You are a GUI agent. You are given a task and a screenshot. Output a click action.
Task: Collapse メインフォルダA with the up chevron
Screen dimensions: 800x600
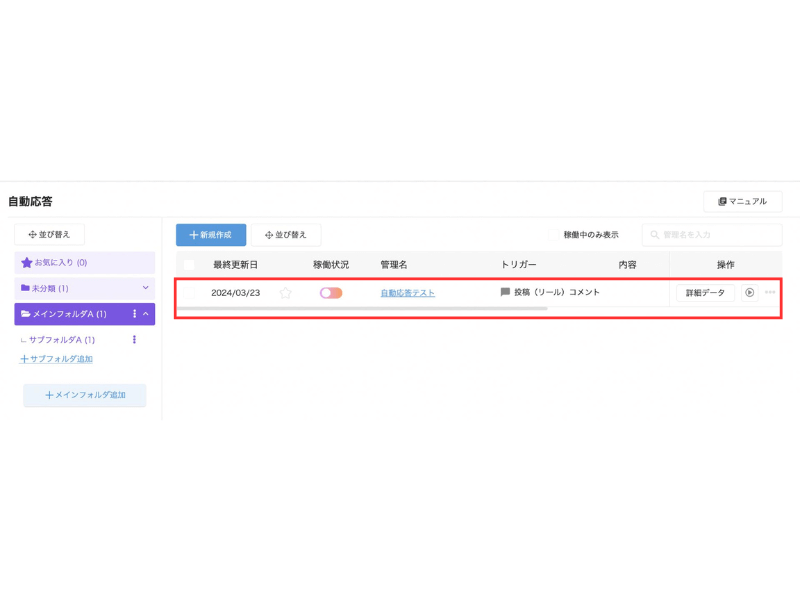click(x=146, y=314)
